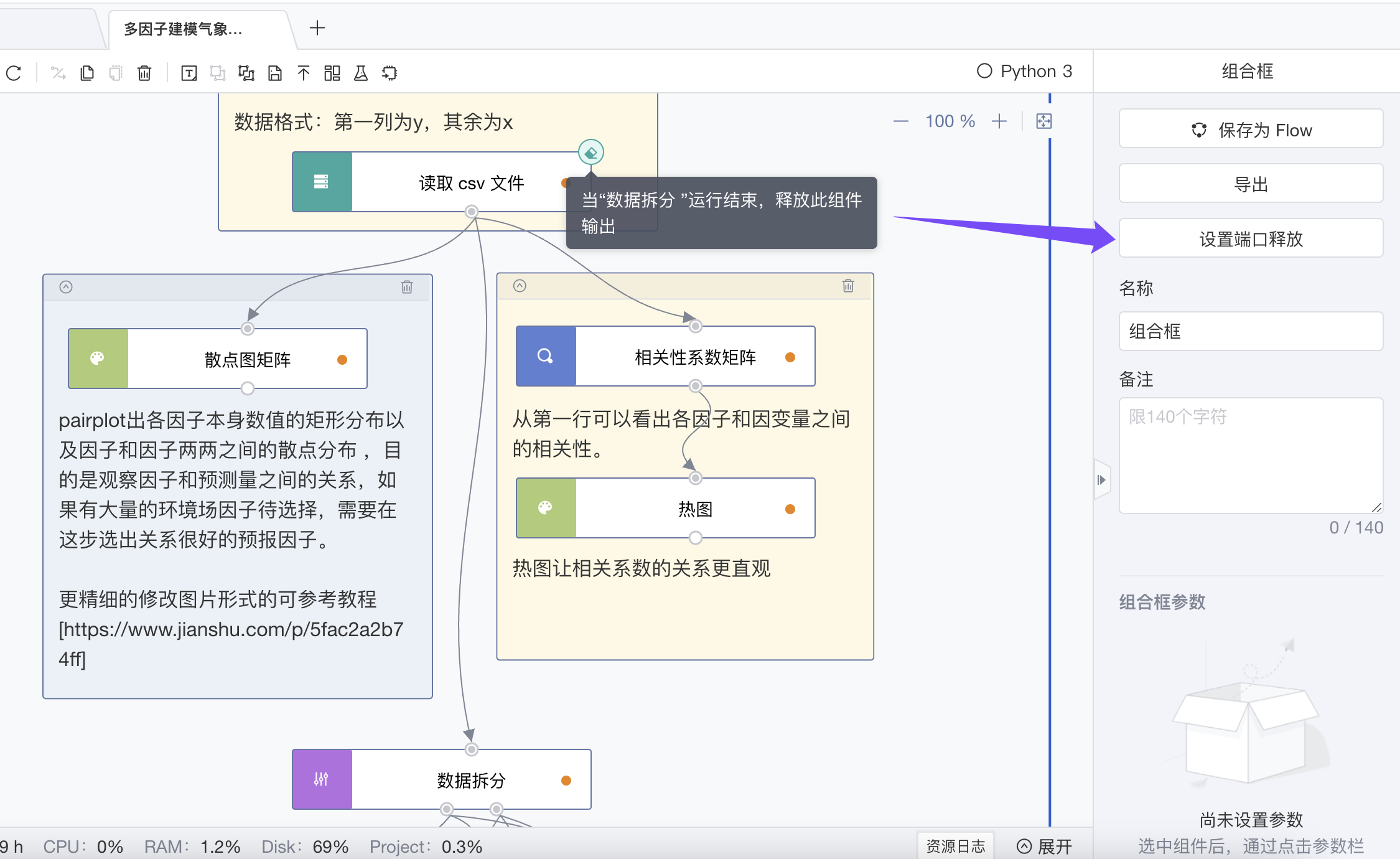Switch to the 多因子建模气象 tab

coord(184,29)
